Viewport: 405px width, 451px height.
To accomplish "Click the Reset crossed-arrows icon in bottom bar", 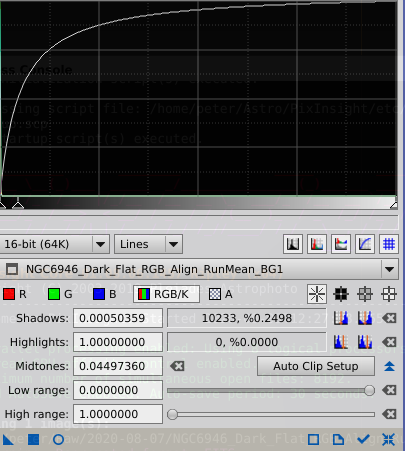I will tap(389, 440).
